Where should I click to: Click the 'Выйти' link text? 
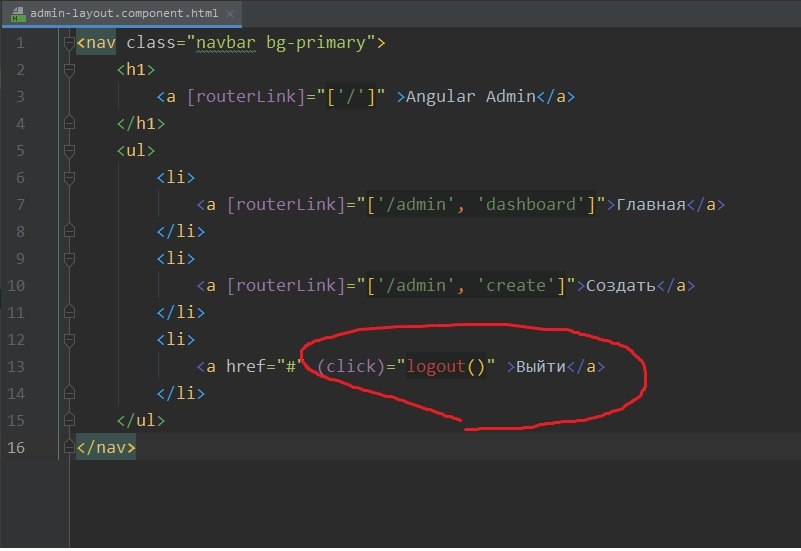tap(541, 367)
